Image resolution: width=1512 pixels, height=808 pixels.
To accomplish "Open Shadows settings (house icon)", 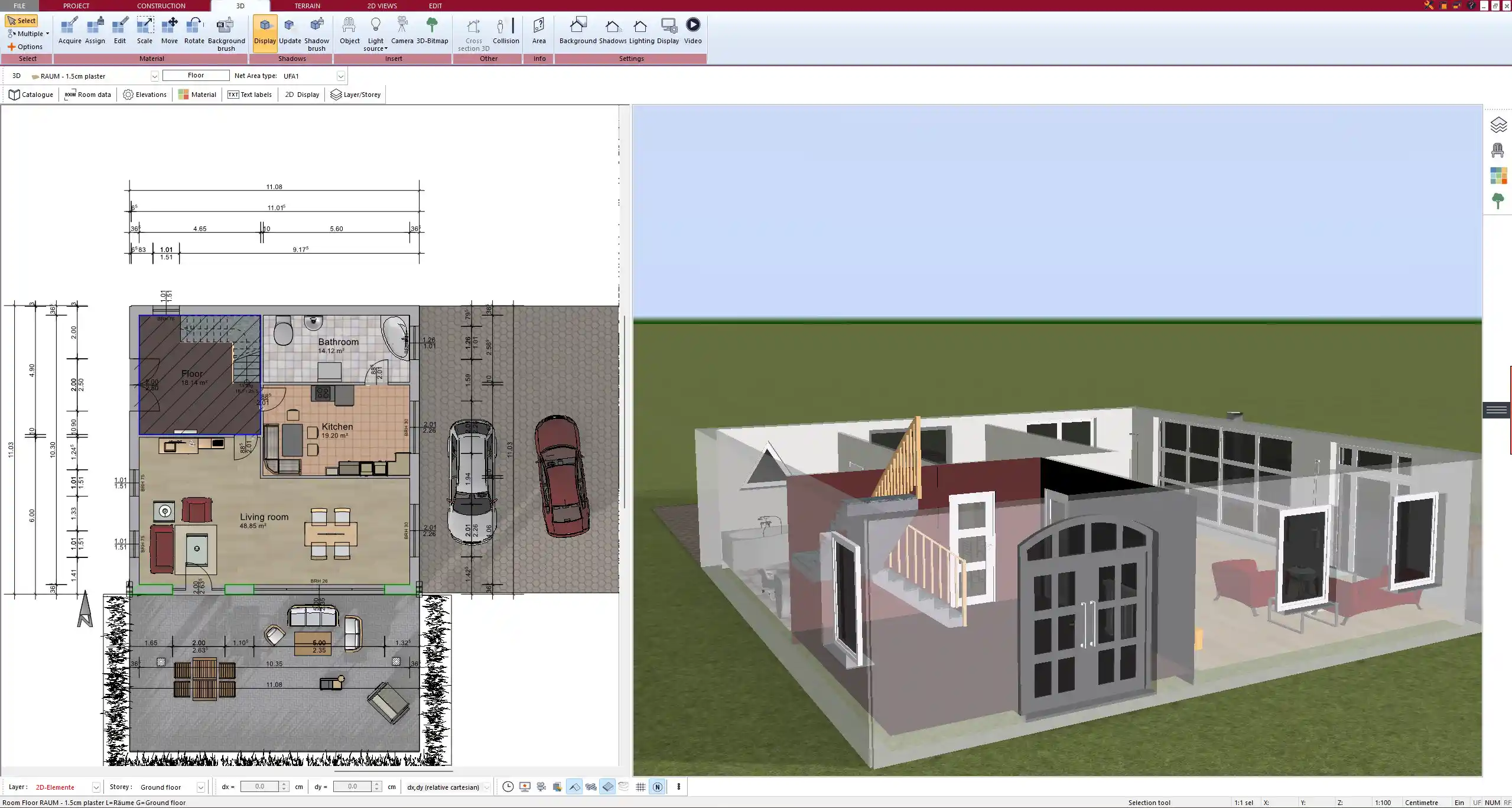I will coord(613,31).
